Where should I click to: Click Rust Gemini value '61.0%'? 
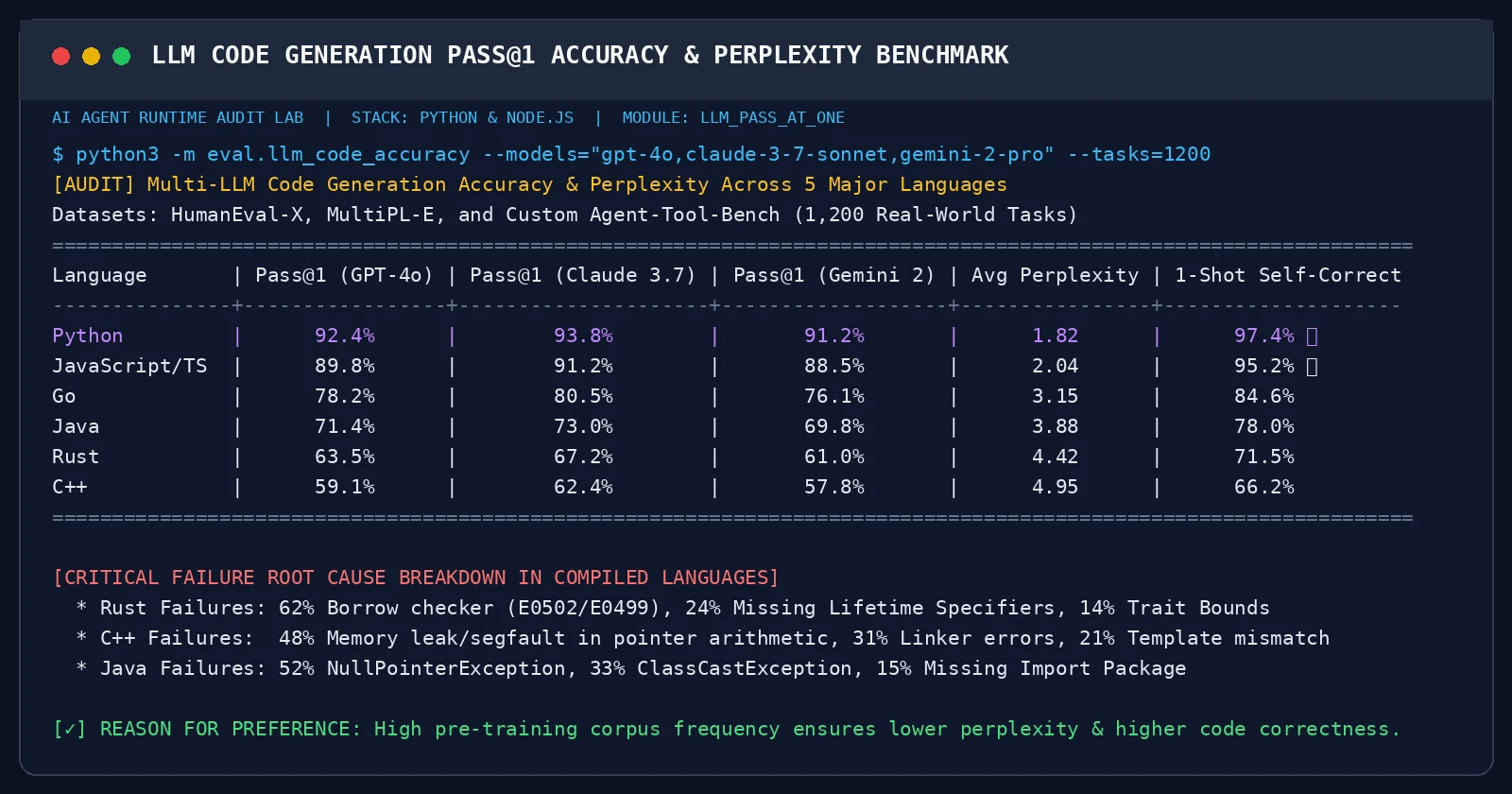(x=834, y=457)
